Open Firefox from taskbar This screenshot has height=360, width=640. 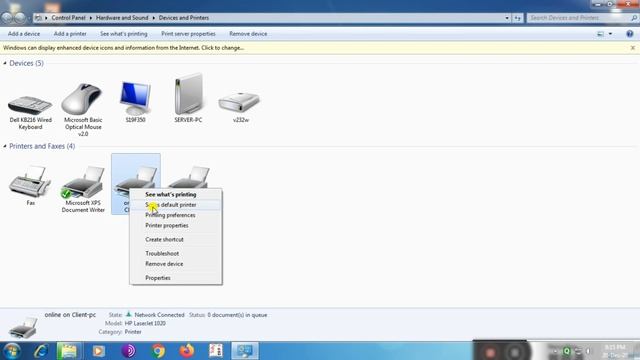tap(187, 351)
